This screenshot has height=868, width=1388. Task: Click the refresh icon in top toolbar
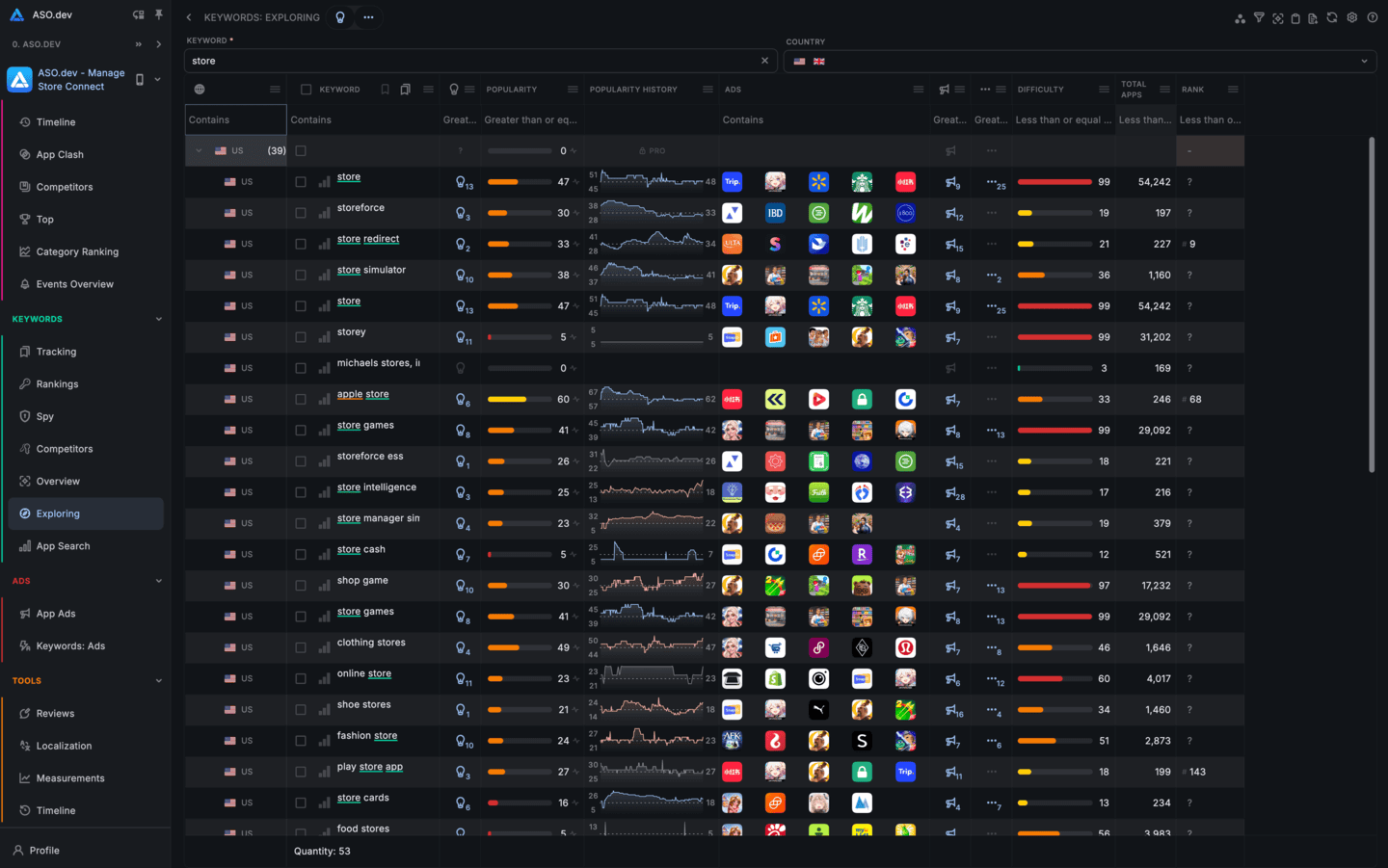1332,17
